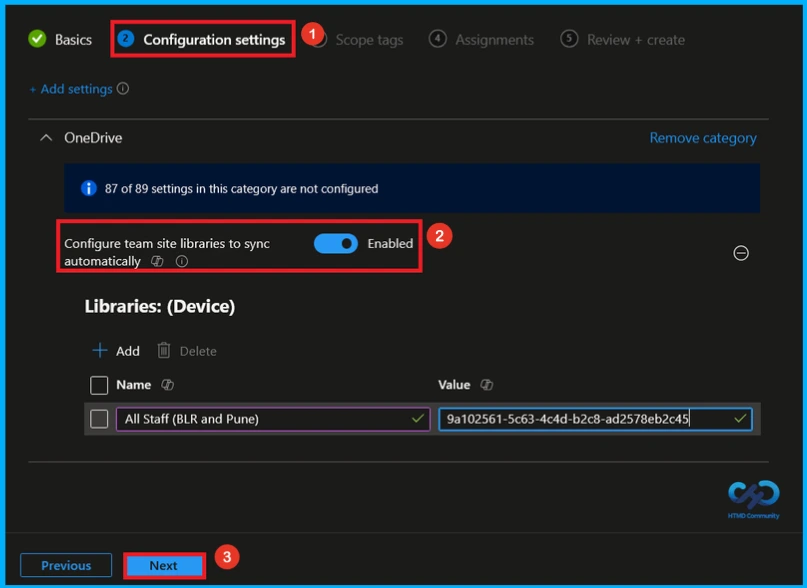This screenshot has width=807, height=588.
Task: Click the green Basics completed checkmark icon
Action: 37,39
